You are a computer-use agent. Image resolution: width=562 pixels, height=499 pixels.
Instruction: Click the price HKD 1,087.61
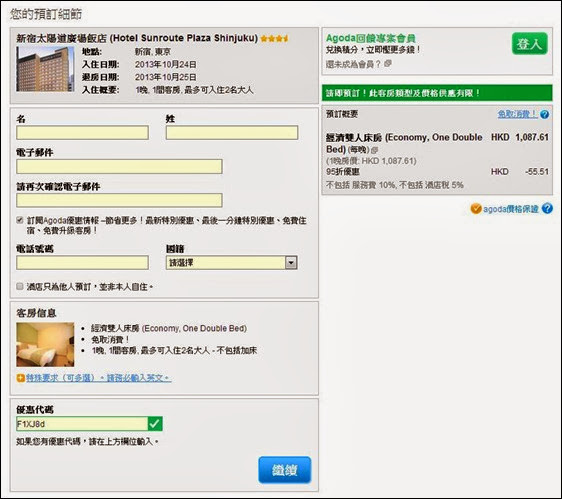coord(520,137)
